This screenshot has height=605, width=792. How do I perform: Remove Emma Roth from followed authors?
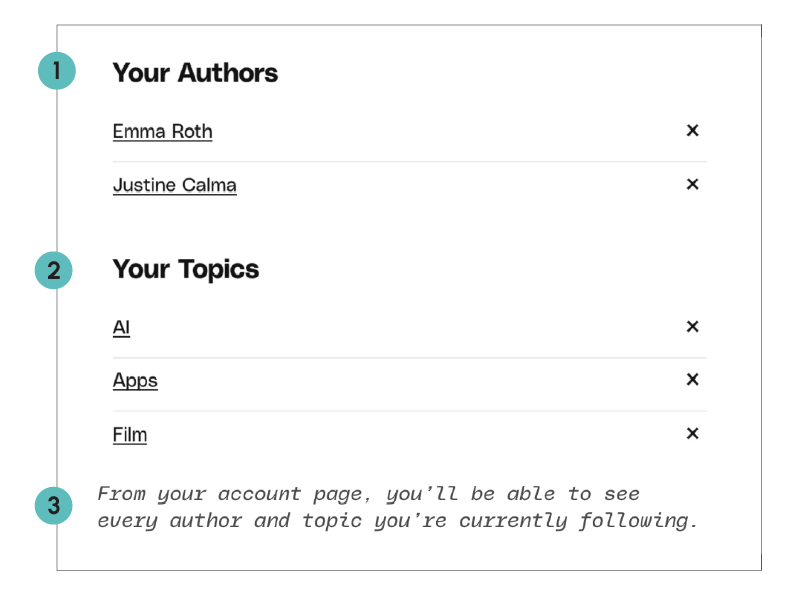(692, 131)
